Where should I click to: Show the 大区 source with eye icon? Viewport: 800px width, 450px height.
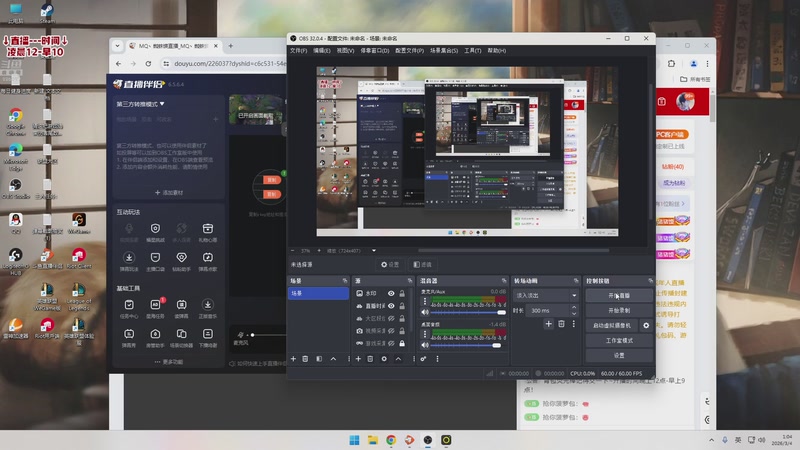(x=391, y=318)
